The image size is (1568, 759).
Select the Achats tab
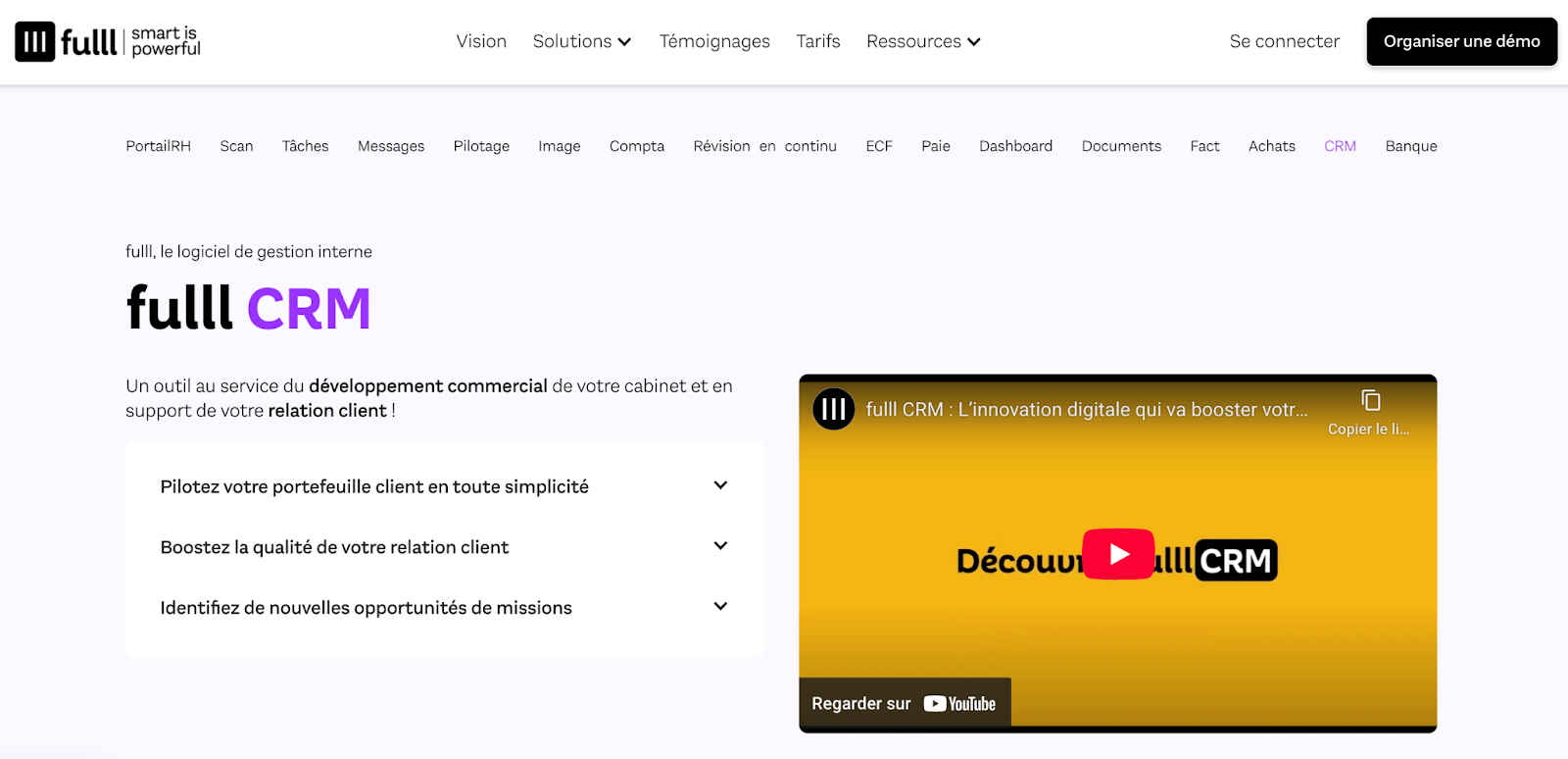pos(1271,146)
